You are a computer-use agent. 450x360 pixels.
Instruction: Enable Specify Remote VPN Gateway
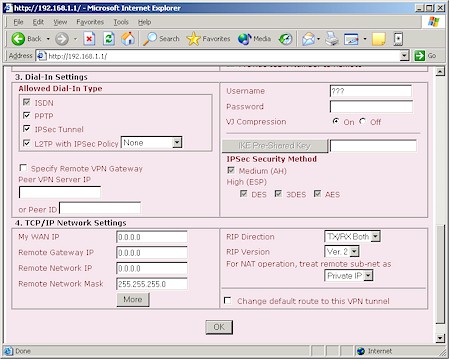point(23,167)
